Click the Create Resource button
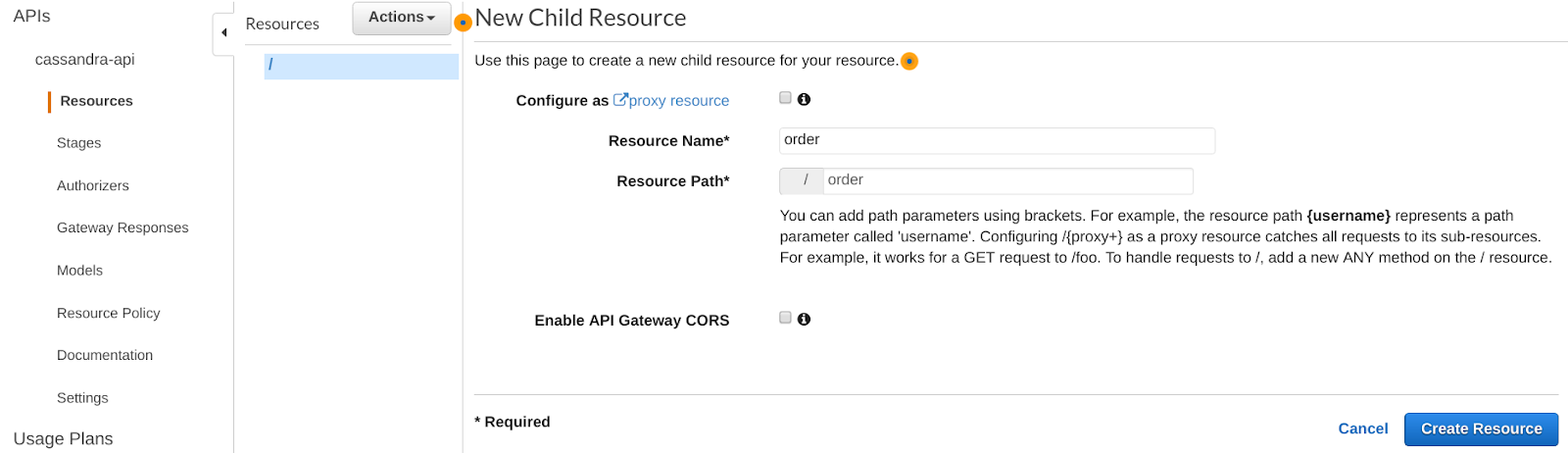The width and height of the screenshot is (1568, 453). click(x=1480, y=428)
